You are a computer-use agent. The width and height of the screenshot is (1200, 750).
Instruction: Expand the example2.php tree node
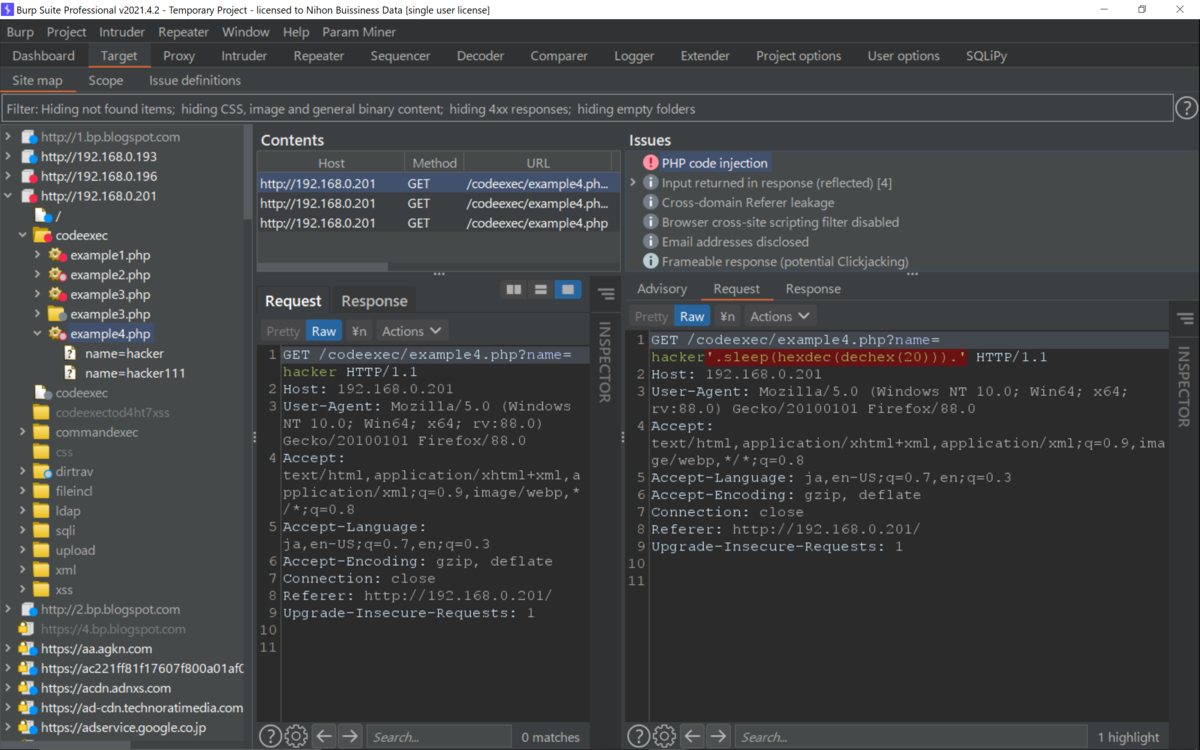(x=38, y=275)
